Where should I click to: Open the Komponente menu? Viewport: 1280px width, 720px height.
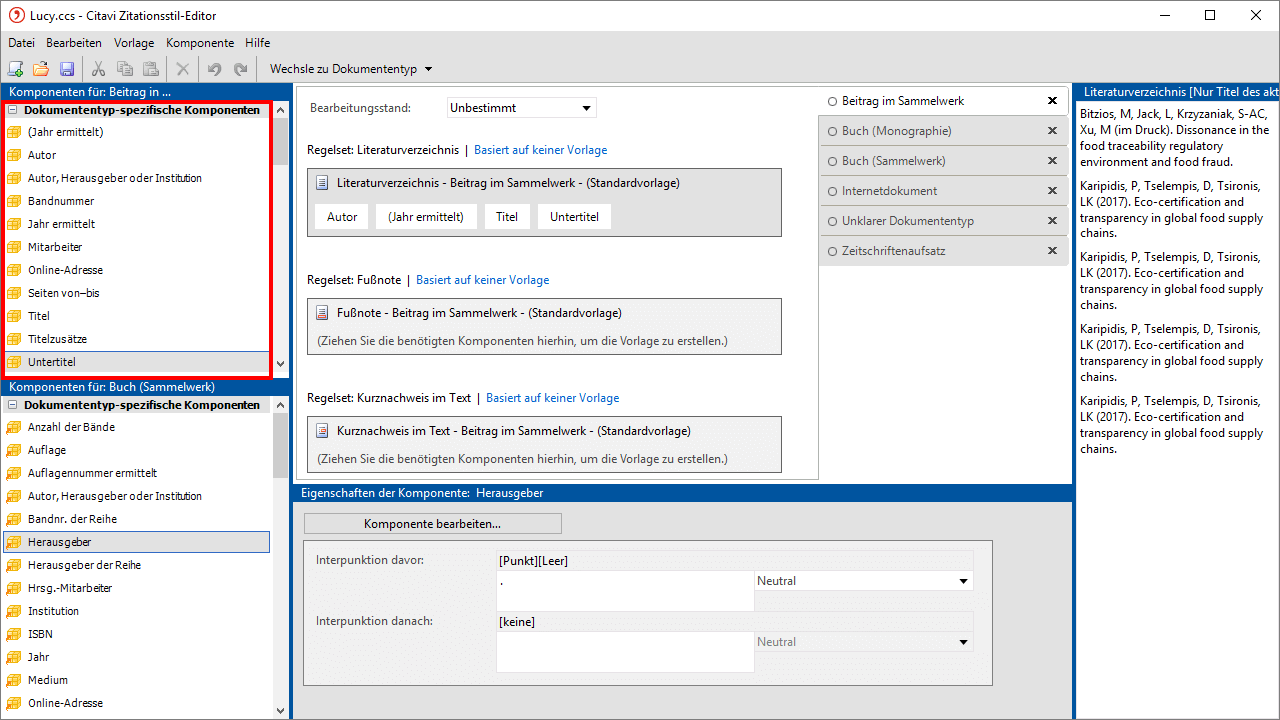[x=200, y=43]
